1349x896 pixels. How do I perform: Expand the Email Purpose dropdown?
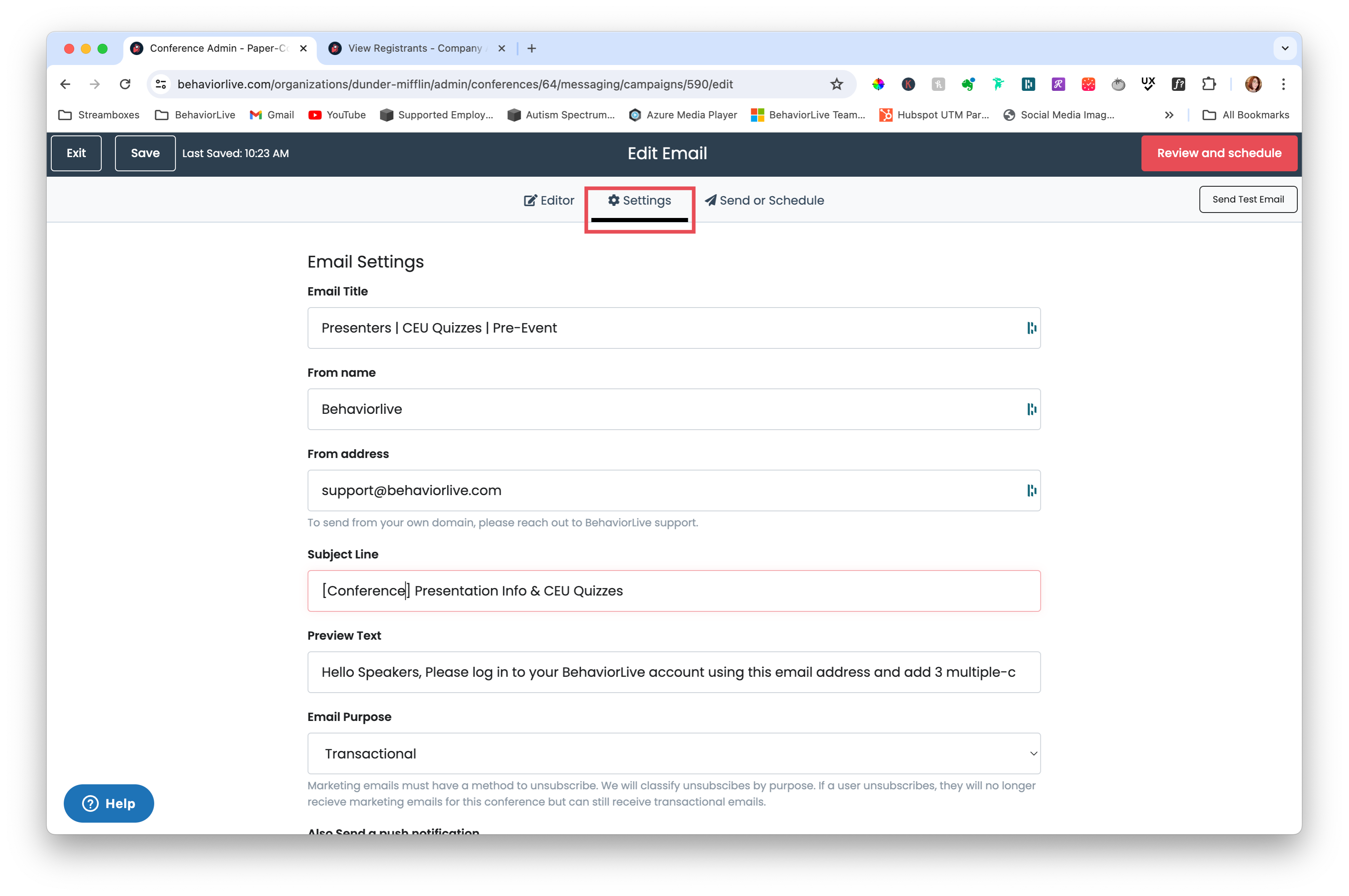pyautogui.click(x=673, y=753)
